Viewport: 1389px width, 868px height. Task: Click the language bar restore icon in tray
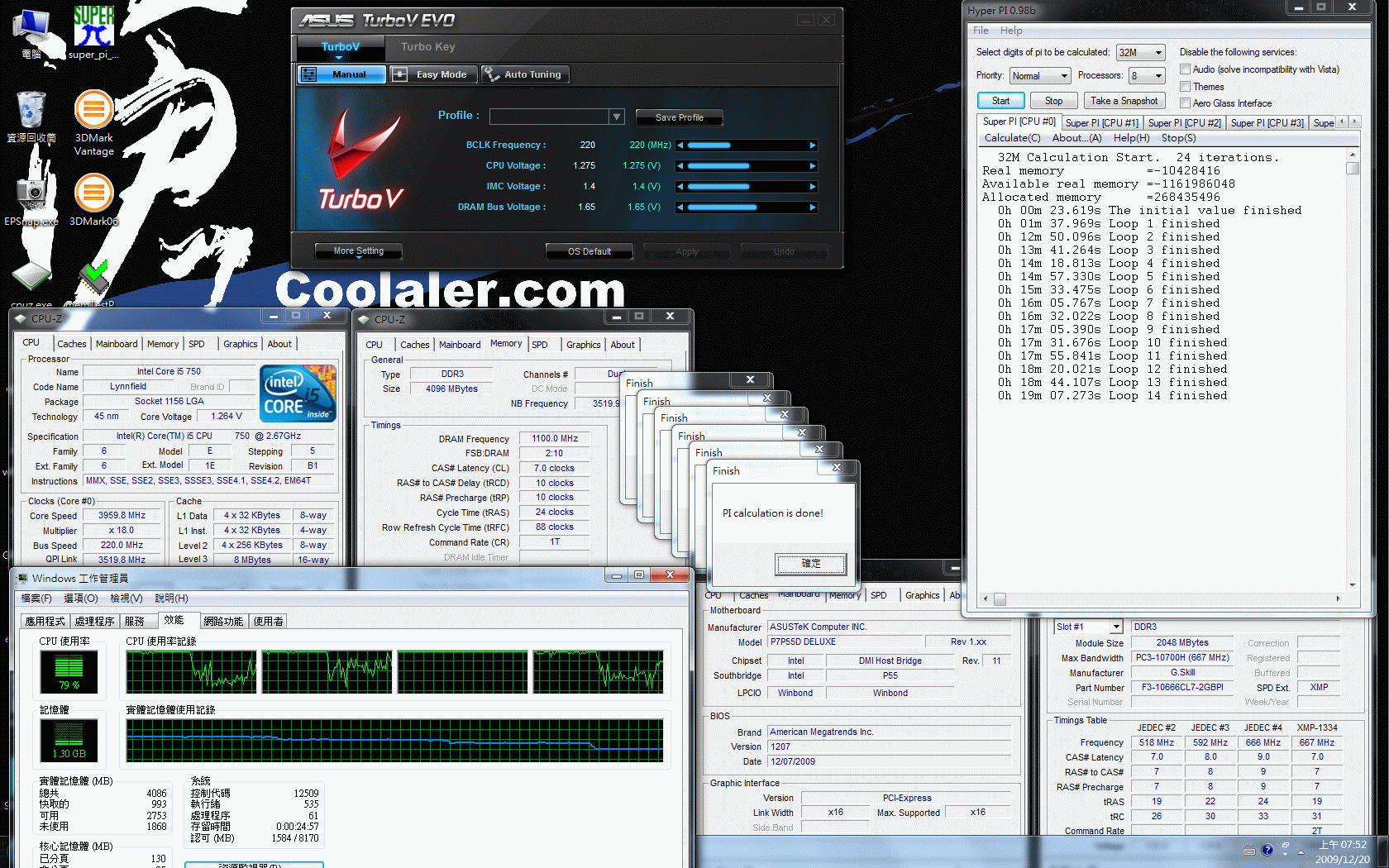(x=1286, y=846)
